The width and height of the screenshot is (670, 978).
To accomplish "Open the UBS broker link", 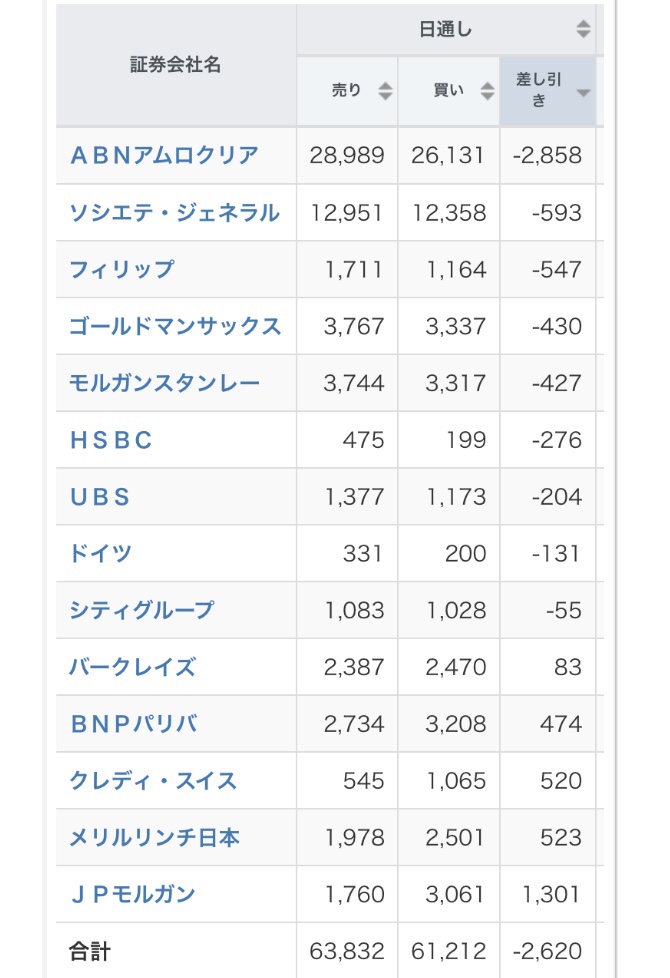I will pos(100,496).
